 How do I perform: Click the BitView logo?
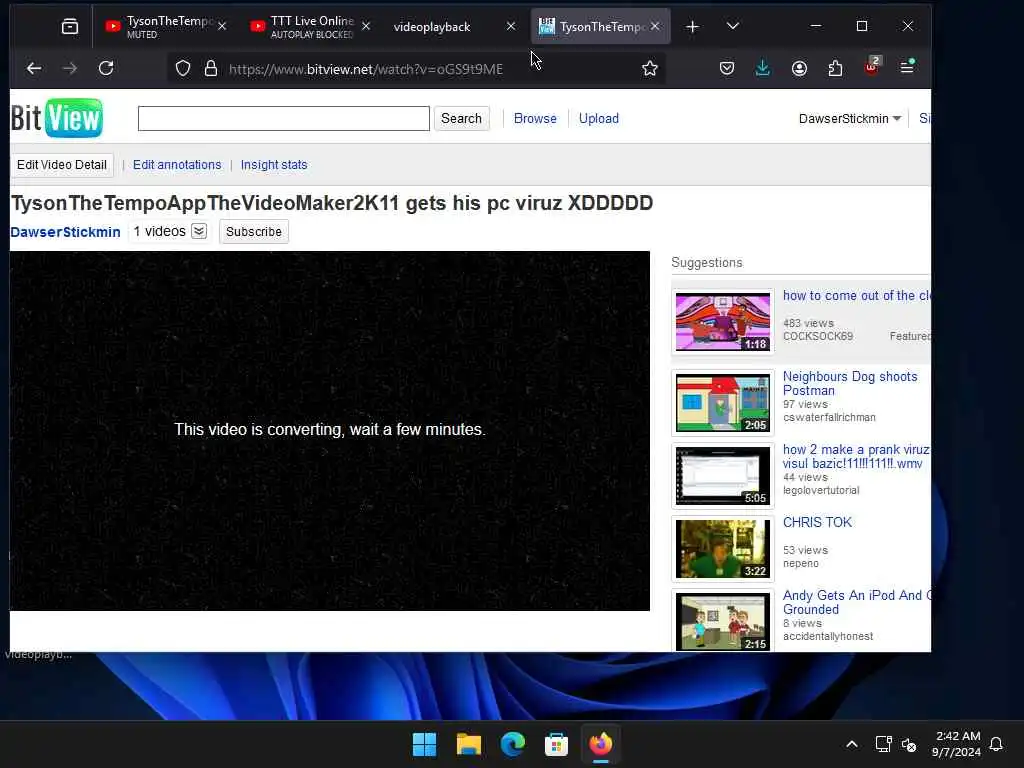[57, 118]
